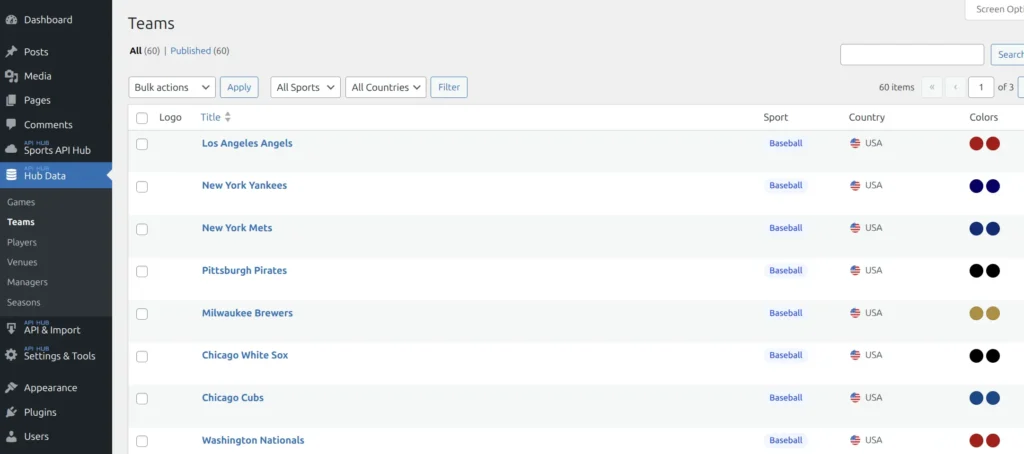The image size is (1024, 454).
Task: Click the Colors column header text
Action: tap(984, 118)
